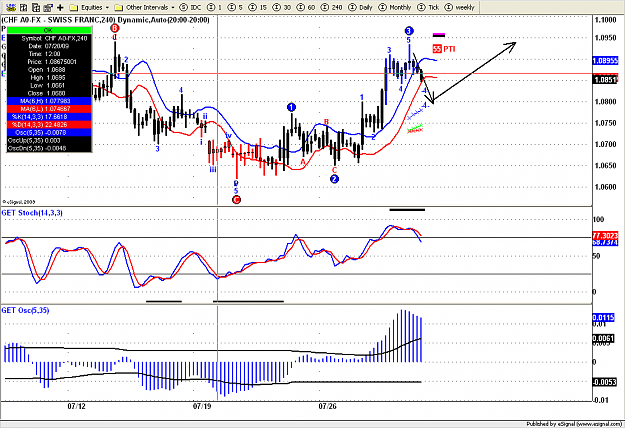Click the second toolbar window icon
The image size is (625, 428).
coord(24,7)
